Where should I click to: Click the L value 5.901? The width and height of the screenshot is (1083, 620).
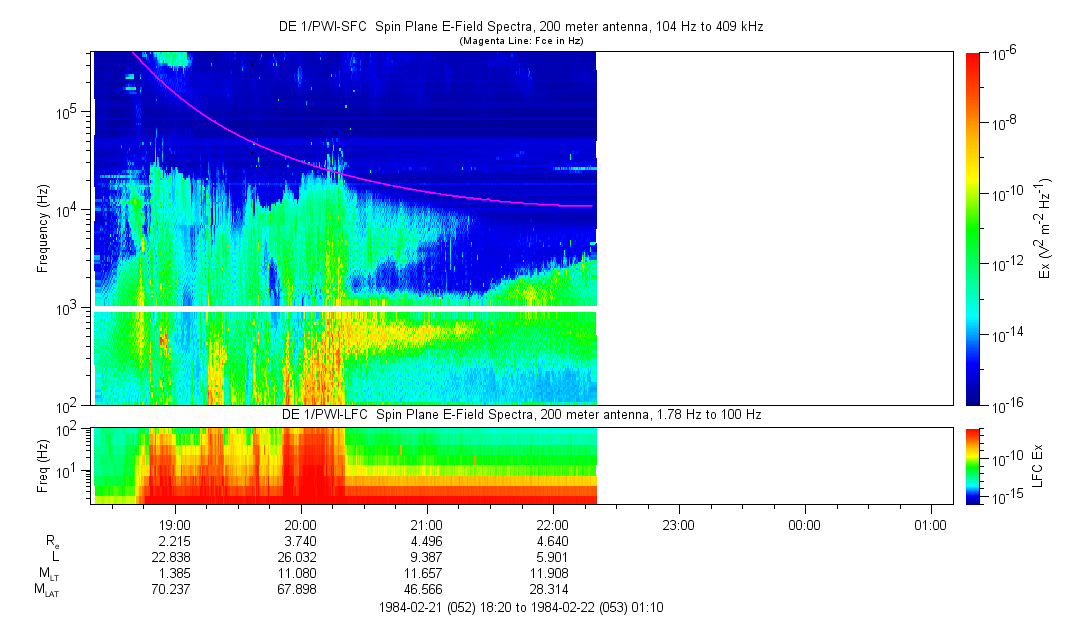coord(552,558)
